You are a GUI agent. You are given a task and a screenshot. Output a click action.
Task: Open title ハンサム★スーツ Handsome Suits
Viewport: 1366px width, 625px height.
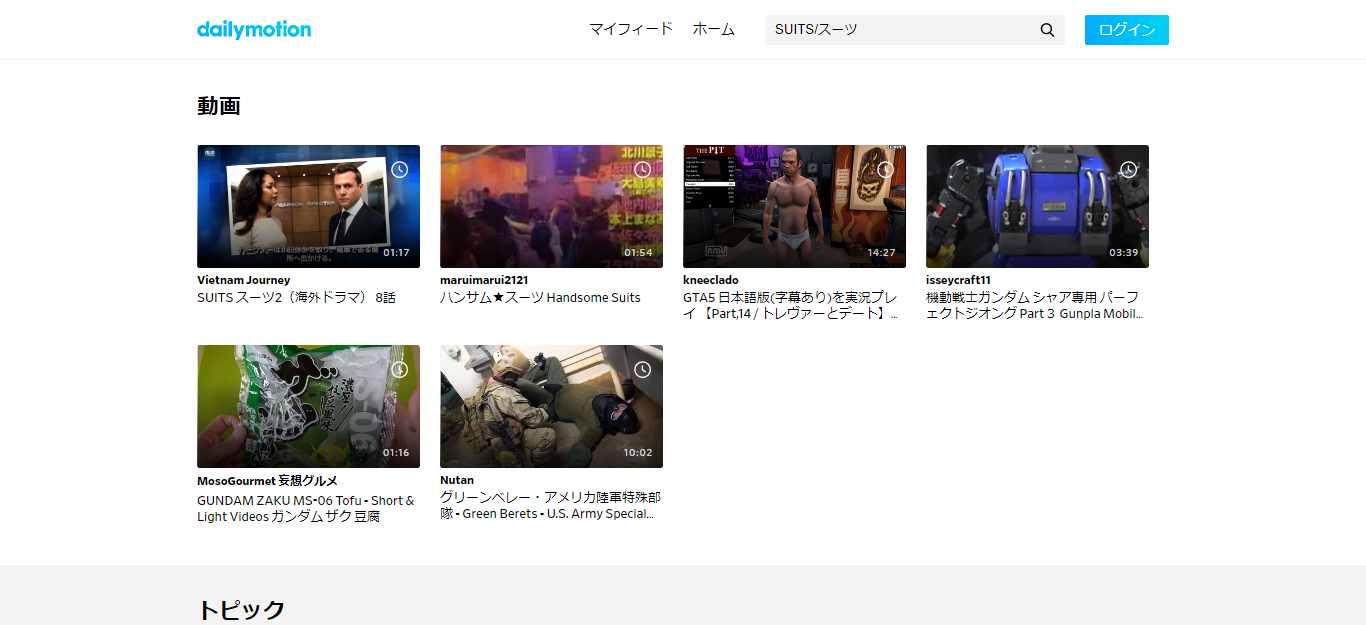tap(540, 298)
